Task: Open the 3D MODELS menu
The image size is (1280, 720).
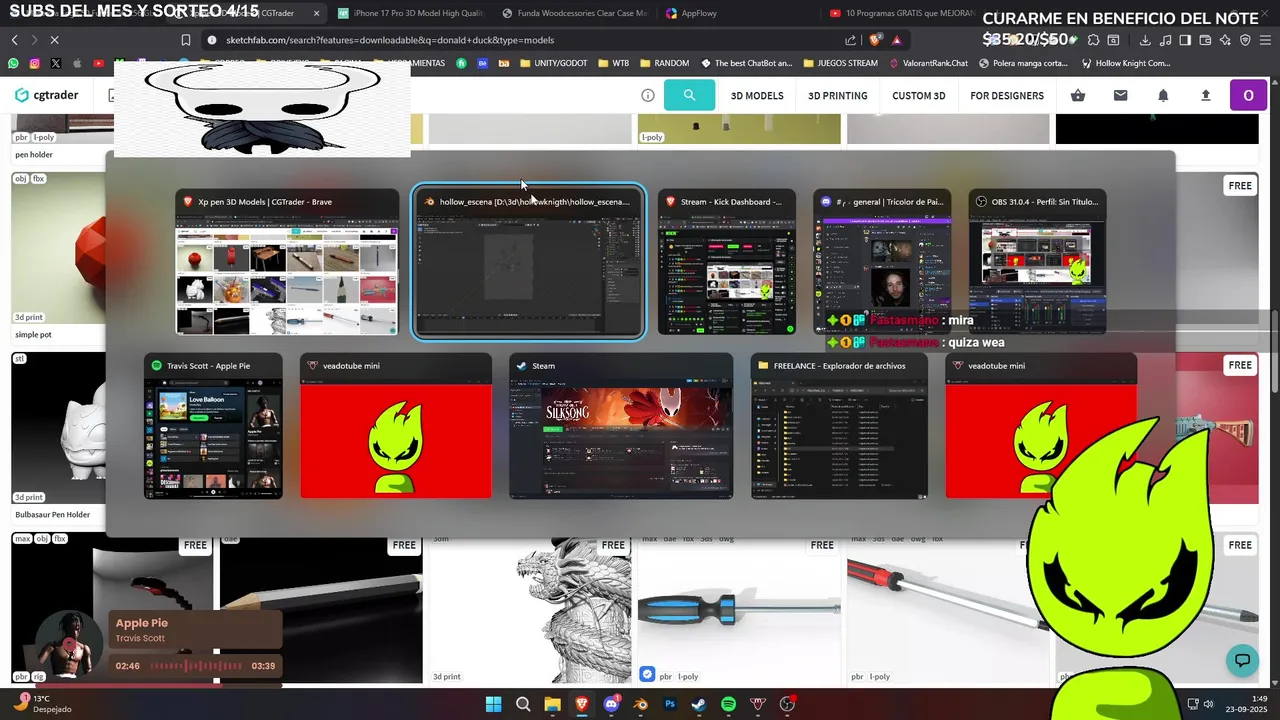Action: tap(757, 96)
